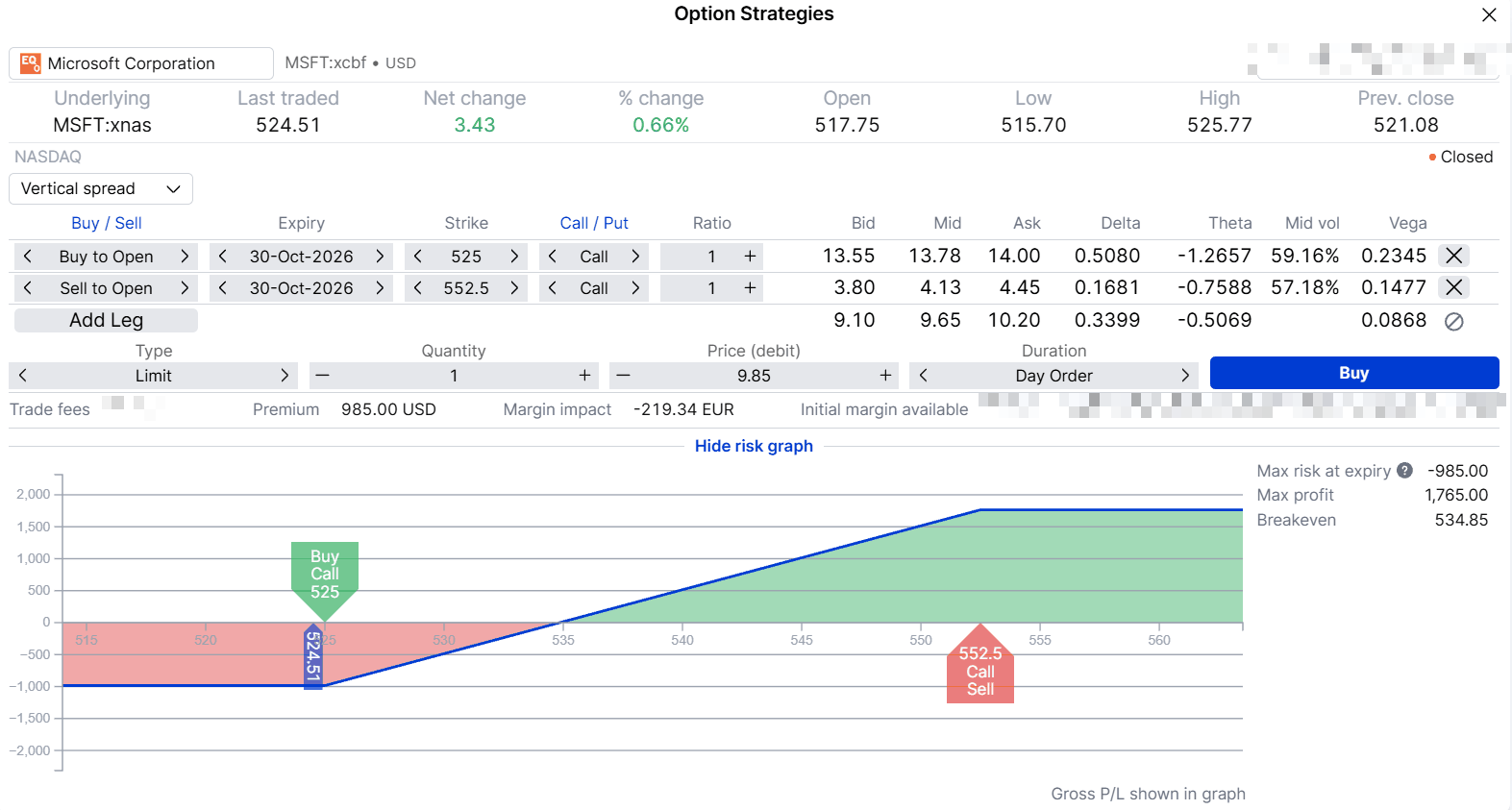Click the price field showing 9.85

click(755, 376)
